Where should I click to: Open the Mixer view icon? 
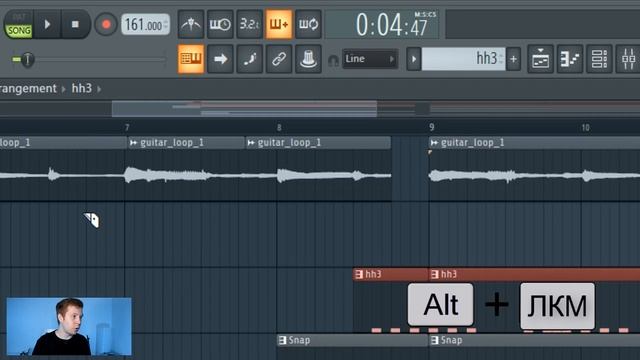(x=628, y=59)
